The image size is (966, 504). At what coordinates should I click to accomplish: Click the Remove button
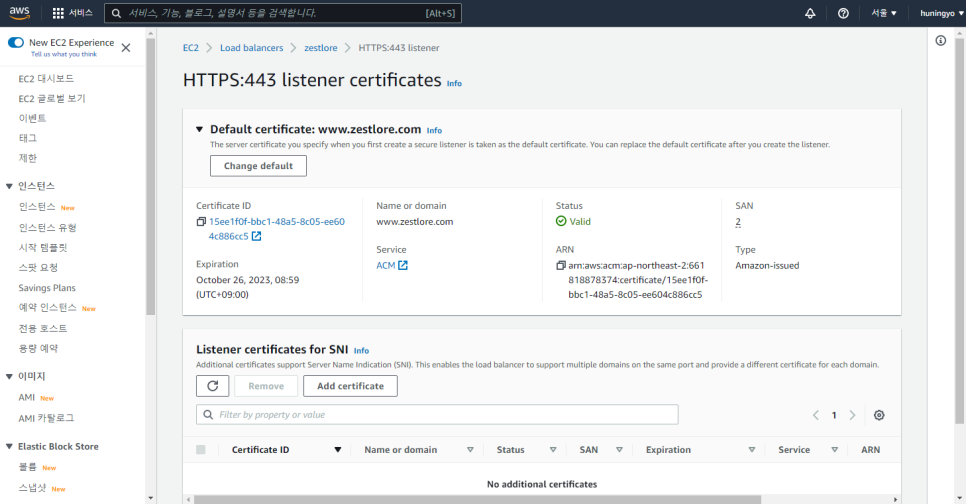[266, 386]
